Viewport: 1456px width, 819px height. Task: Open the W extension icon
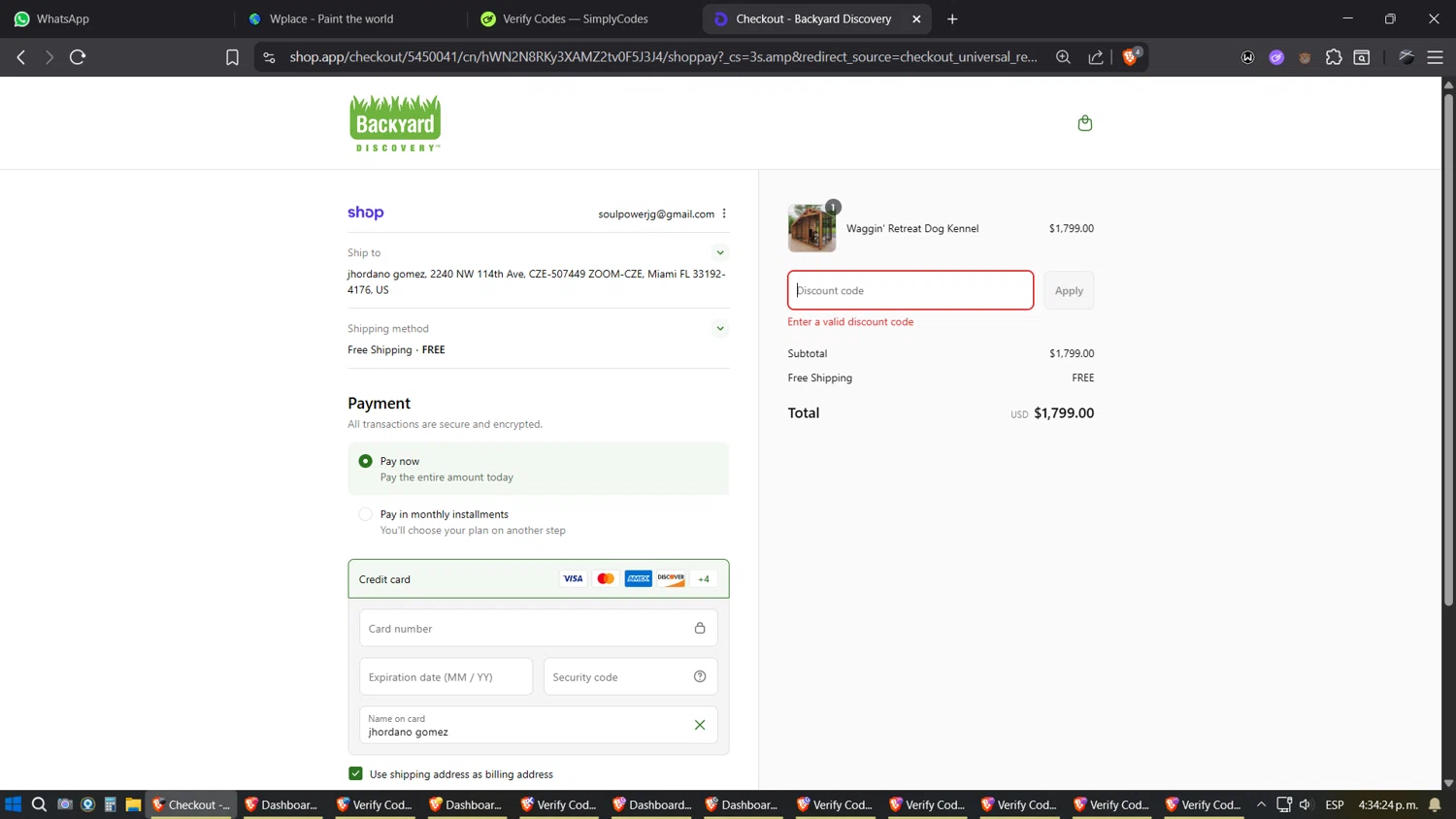pyautogui.click(x=1247, y=57)
